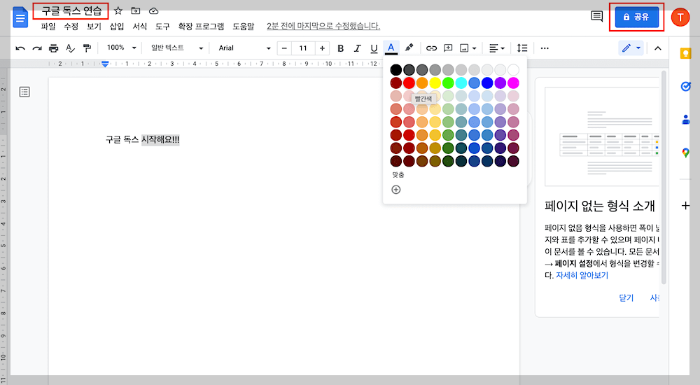
Task: Open line and paragraph spacing
Action: [x=522, y=48]
